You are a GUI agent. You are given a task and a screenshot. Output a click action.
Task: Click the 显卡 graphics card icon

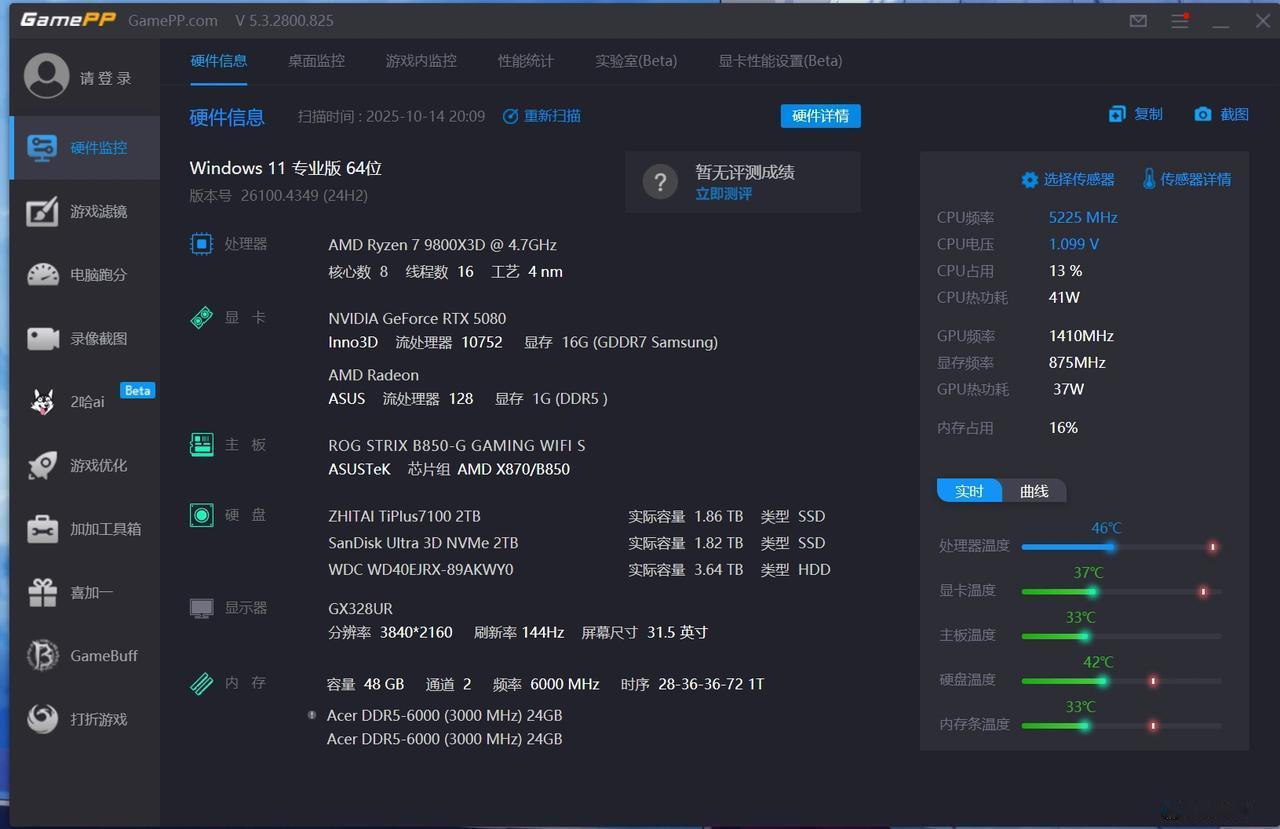coord(201,317)
